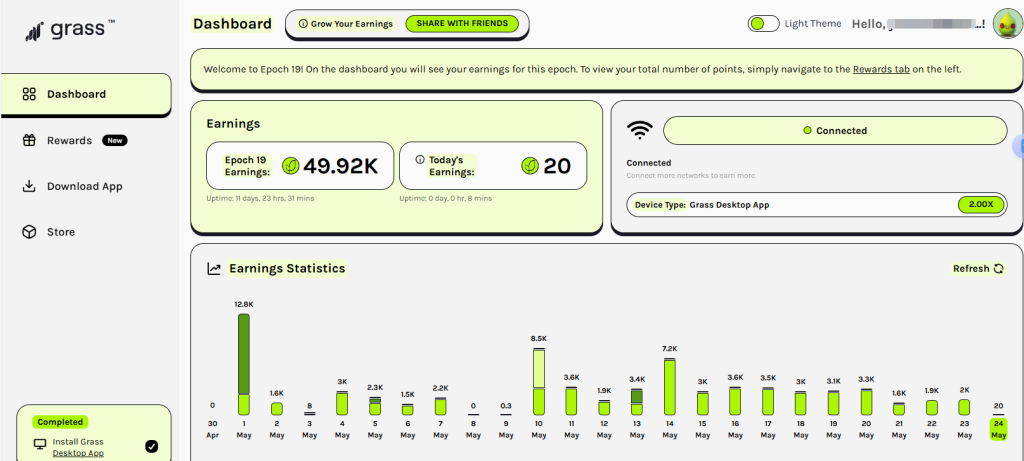Click the Earnings Statistics heading
Screen dimensions: 1024x461
[287, 268]
